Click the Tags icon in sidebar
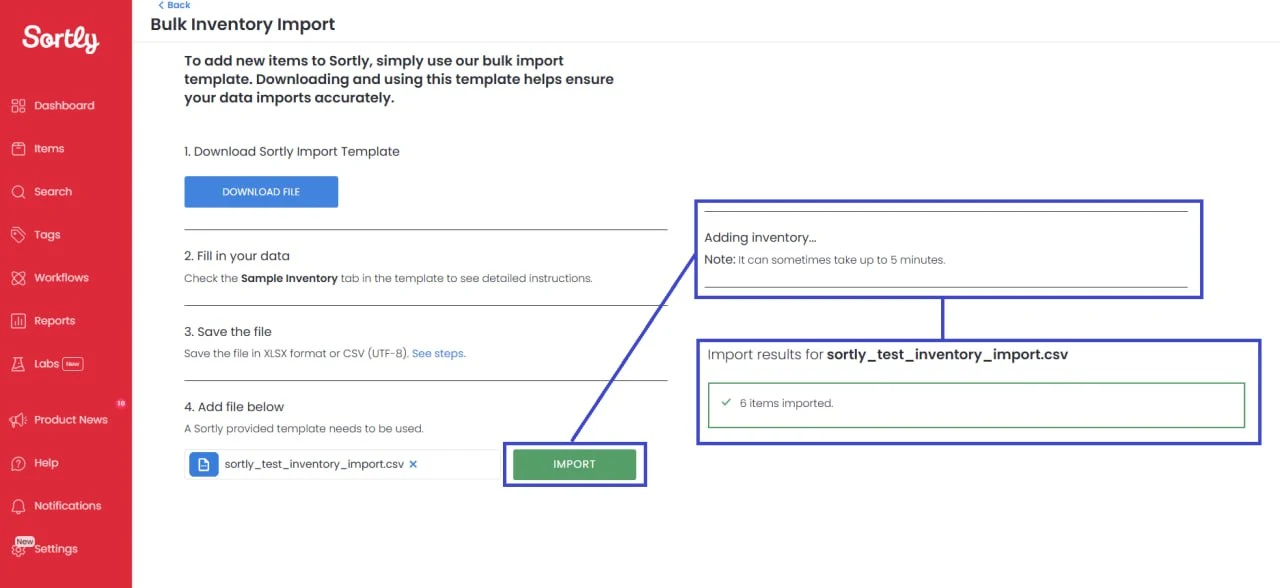This screenshot has height=588, width=1280. click(18, 235)
